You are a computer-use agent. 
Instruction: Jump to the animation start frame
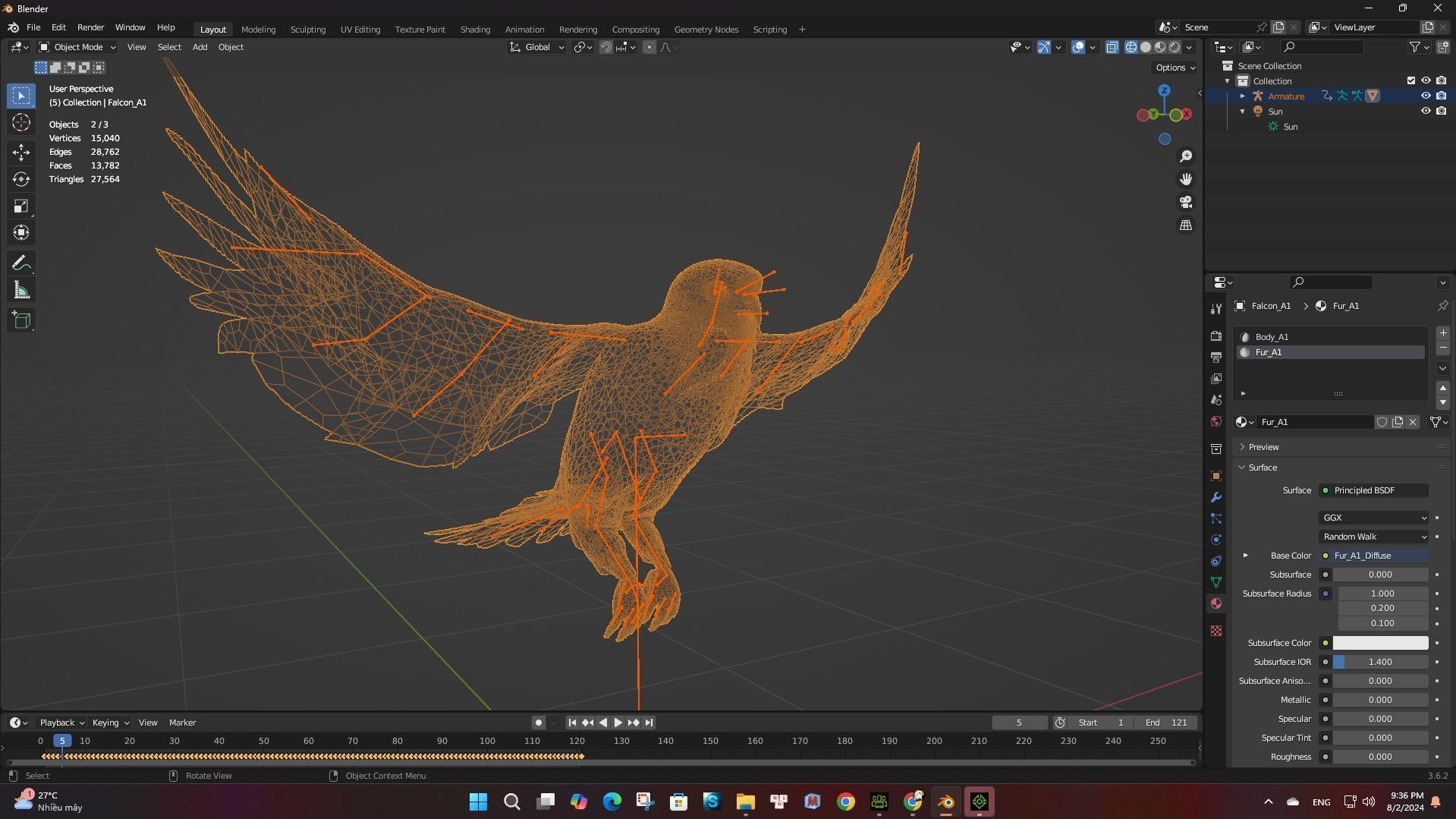(572, 723)
